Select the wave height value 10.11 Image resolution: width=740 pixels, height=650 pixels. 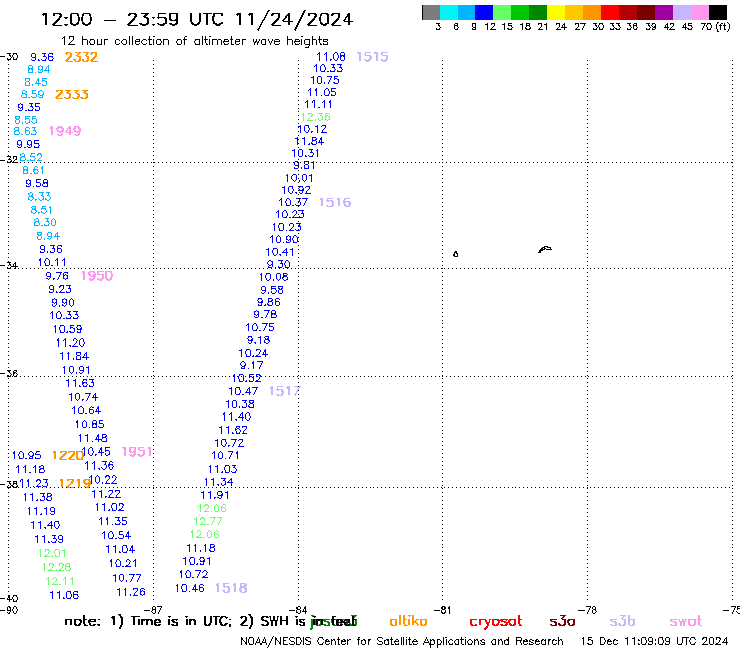(52, 262)
